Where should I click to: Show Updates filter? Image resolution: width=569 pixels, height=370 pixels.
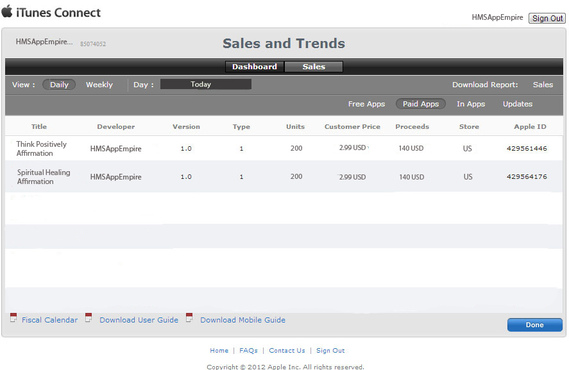click(517, 104)
